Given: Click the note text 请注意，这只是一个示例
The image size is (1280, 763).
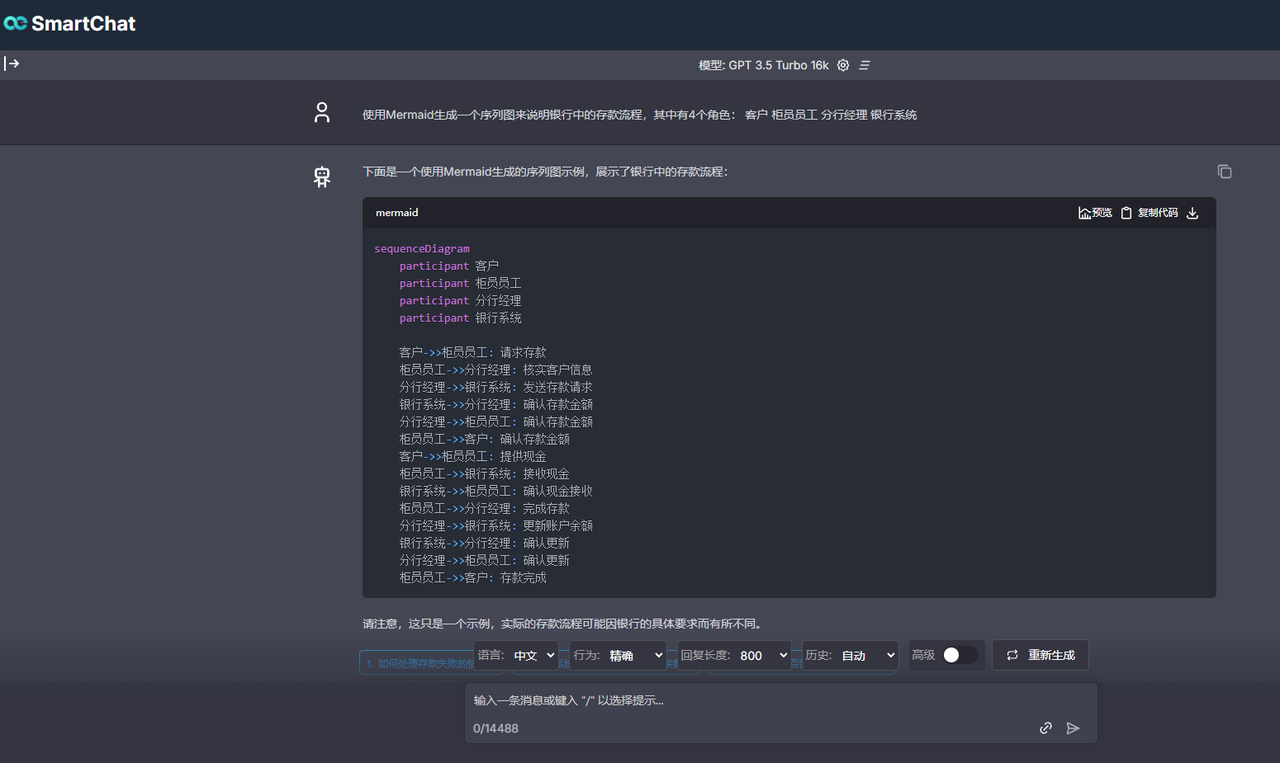Looking at the screenshot, I should [x=562, y=623].
